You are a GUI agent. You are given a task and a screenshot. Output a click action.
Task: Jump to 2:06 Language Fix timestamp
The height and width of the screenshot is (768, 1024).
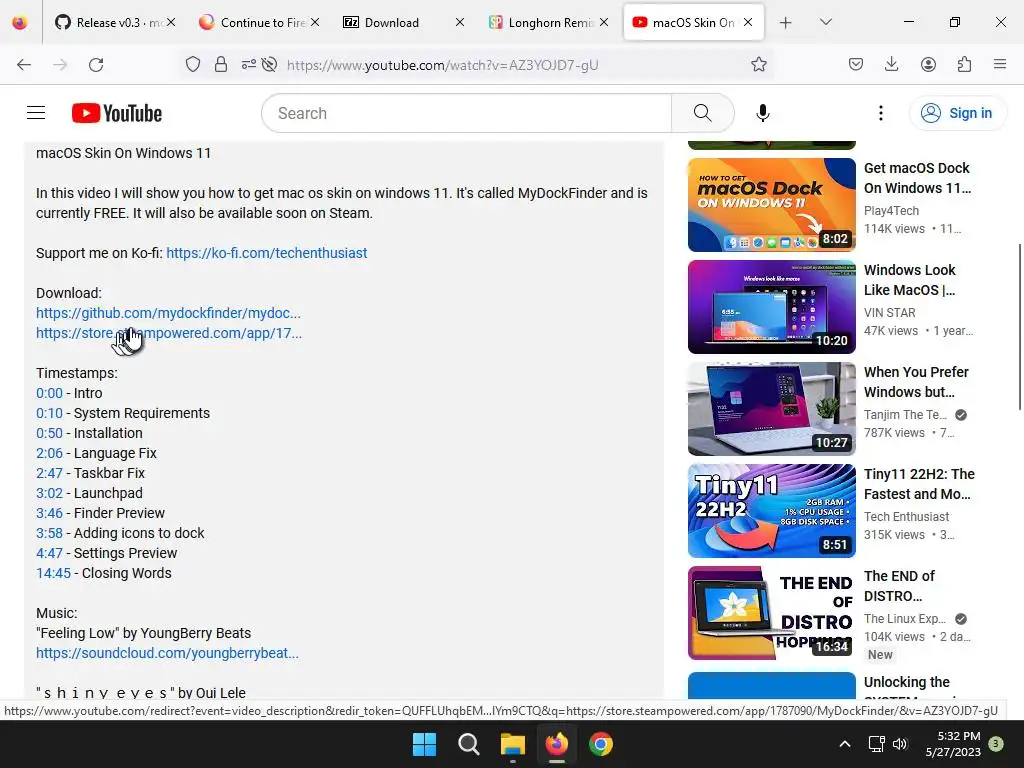pos(50,453)
